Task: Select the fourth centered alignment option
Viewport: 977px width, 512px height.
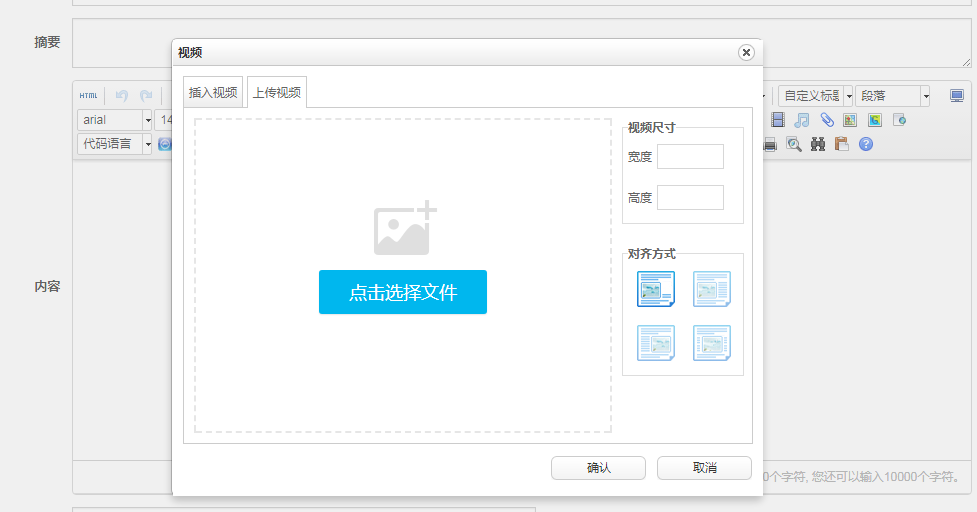Action: (x=712, y=343)
